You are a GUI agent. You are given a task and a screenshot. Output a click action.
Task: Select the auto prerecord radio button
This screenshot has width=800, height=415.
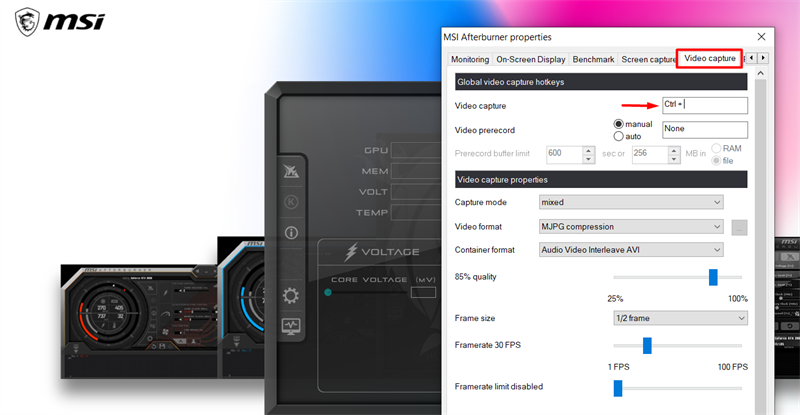pos(618,136)
